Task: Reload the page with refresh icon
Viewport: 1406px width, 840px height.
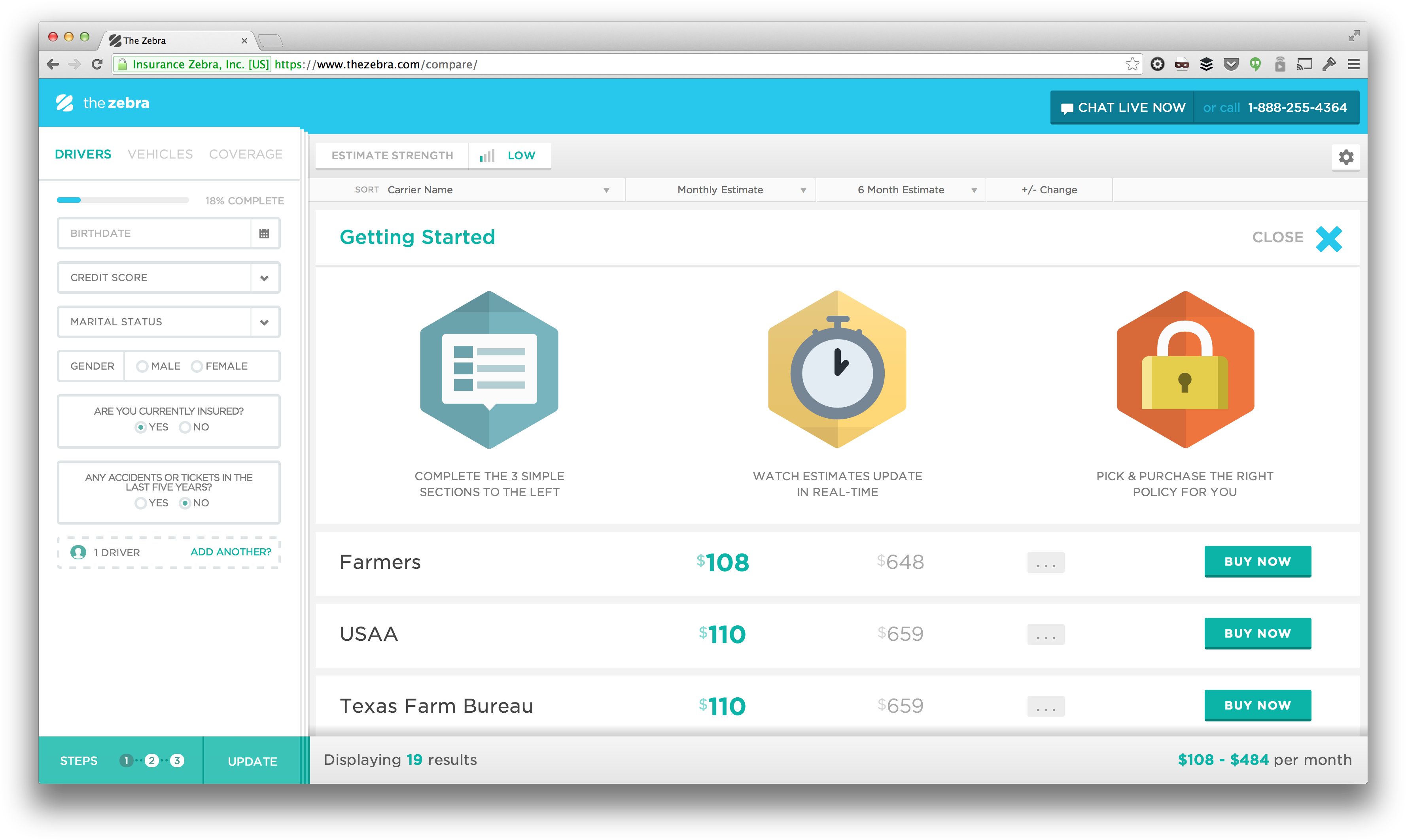Action: tap(97, 64)
